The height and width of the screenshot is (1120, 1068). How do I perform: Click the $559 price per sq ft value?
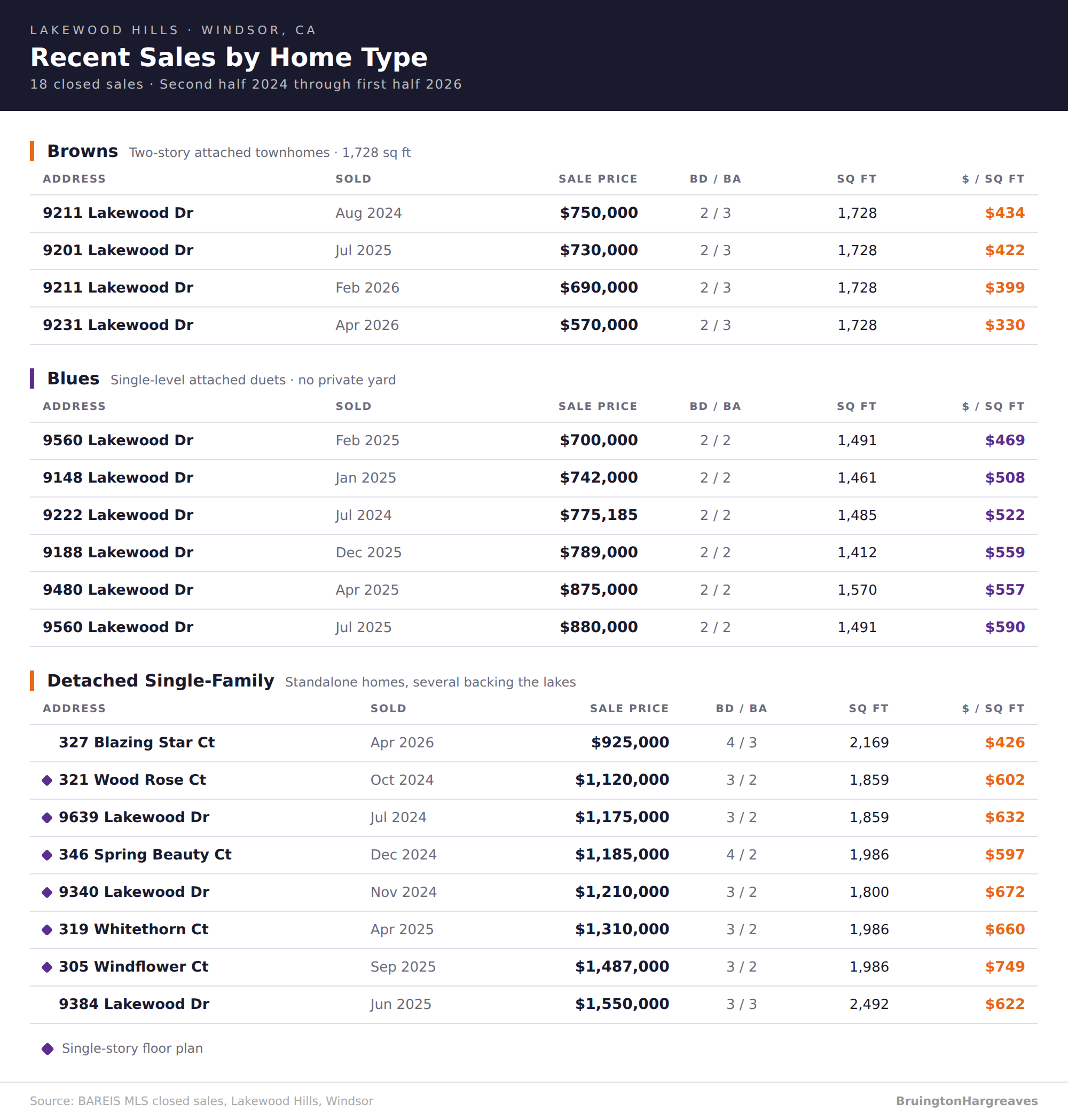coord(1005,553)
